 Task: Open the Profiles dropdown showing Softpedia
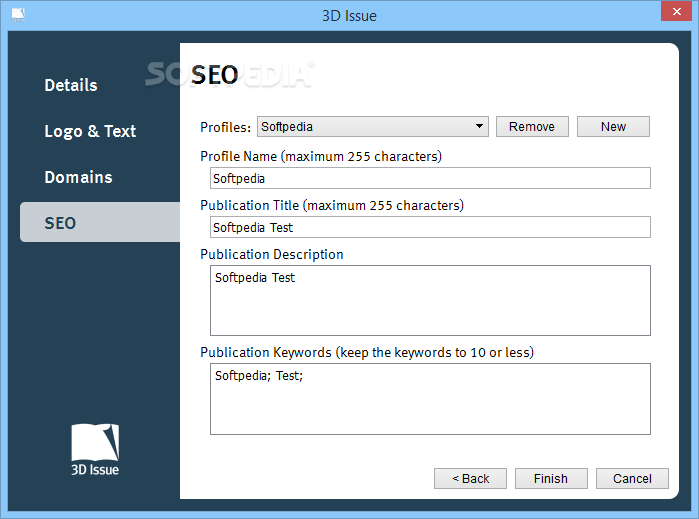click(373, 127)
